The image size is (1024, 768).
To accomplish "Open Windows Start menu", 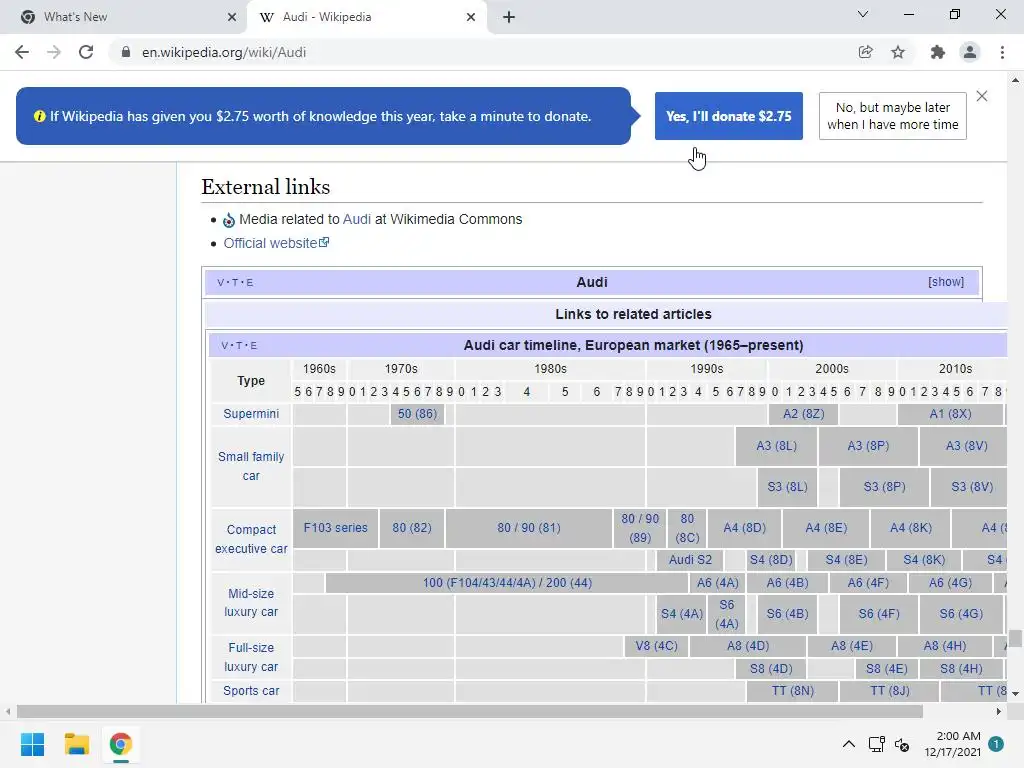I will (32, 744).
